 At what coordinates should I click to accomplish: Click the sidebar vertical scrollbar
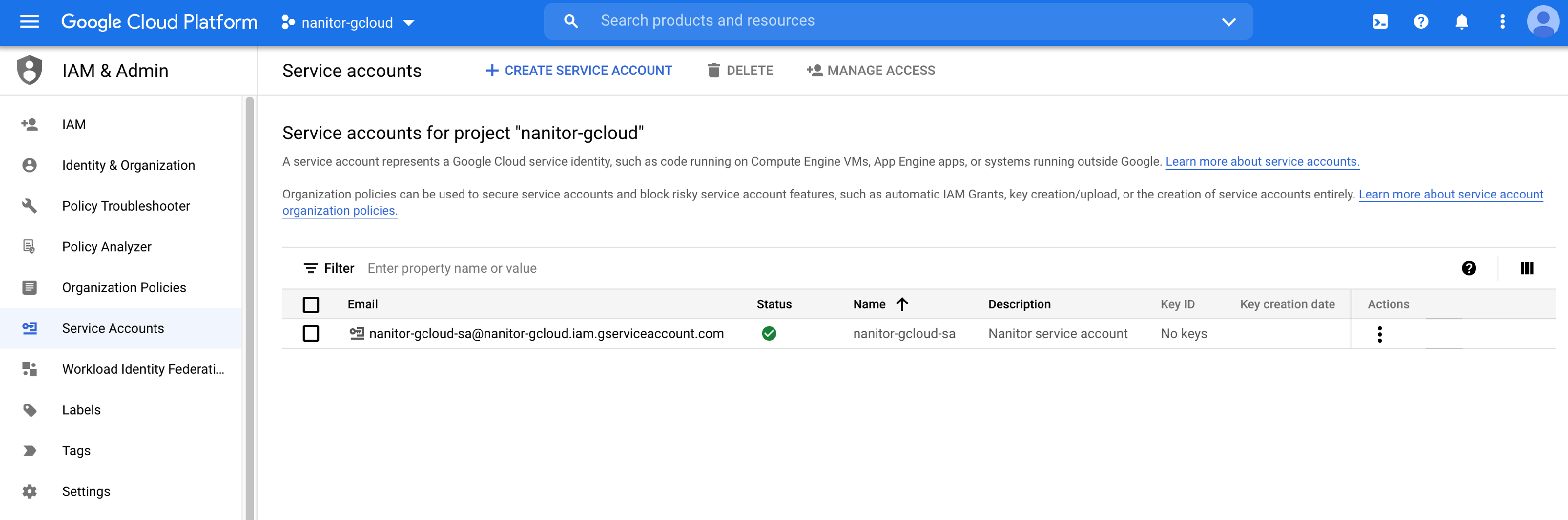coord(249,305)
